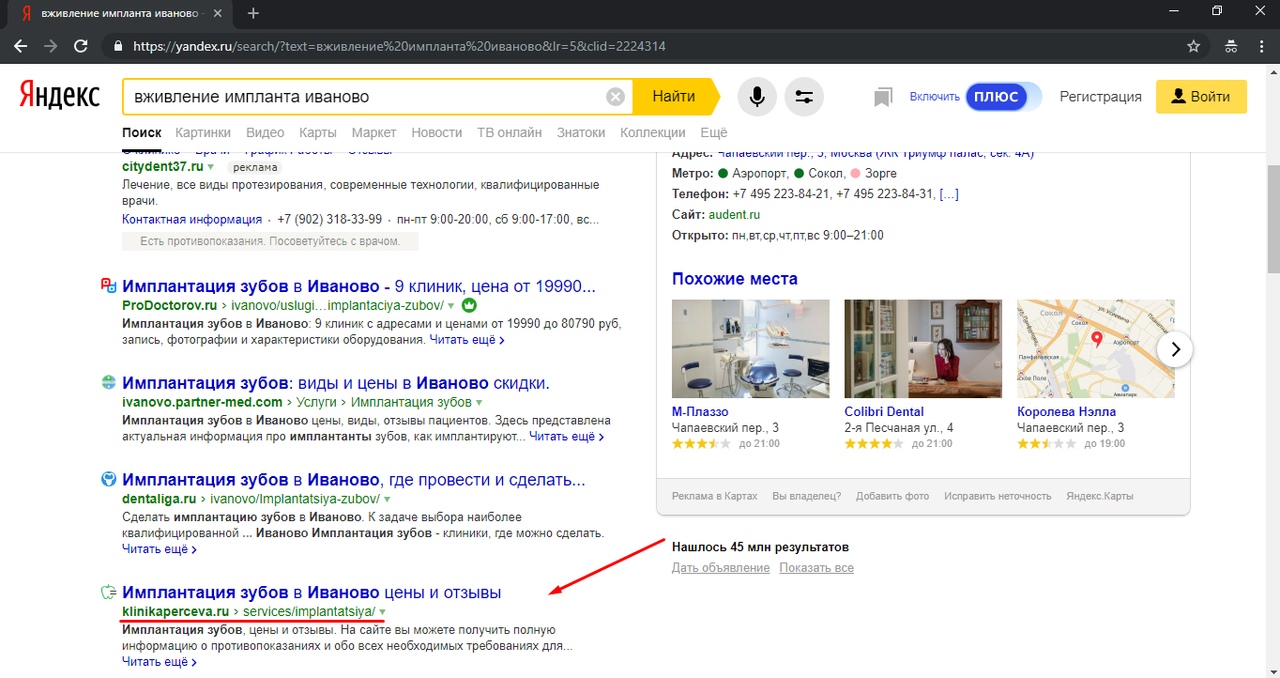Open result Имплантация зубов в Иваново - 9 клиник
1280x678 pixels.
359,286
